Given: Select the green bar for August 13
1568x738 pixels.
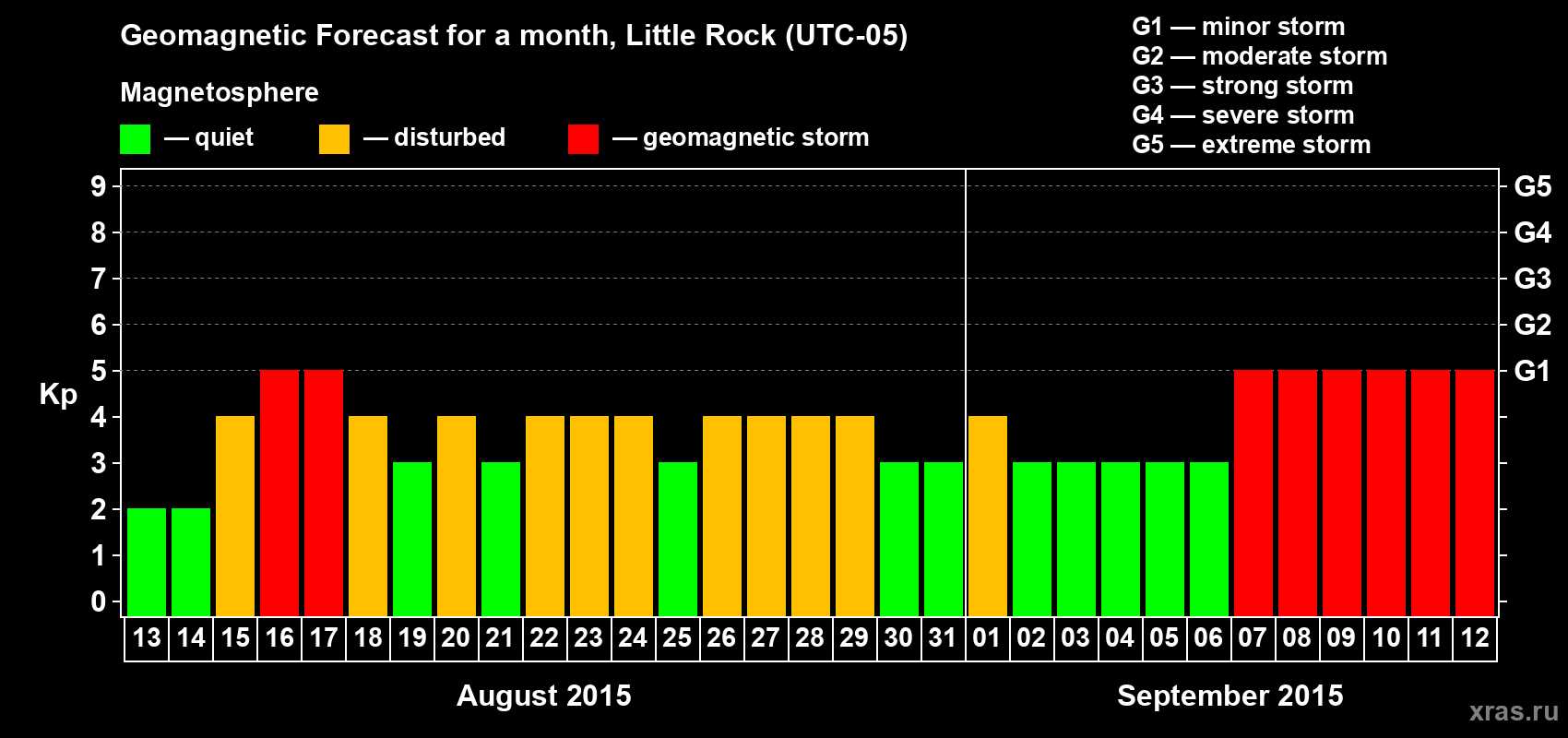Looking at the screenshot, I should (147, 562).
